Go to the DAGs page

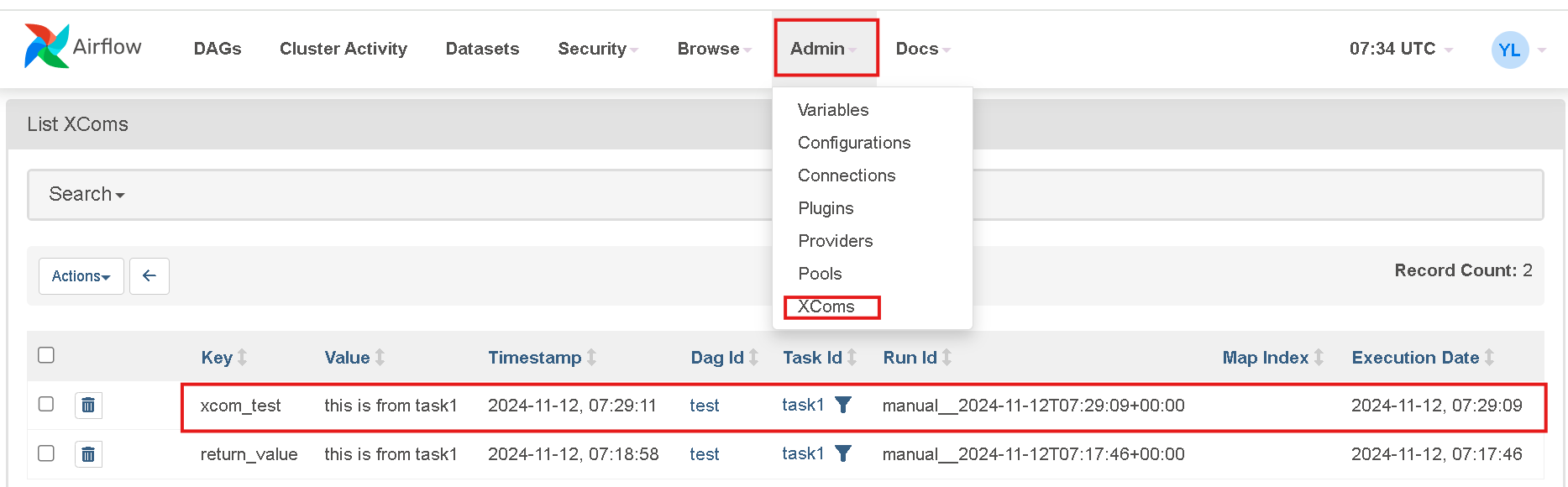[218, 49]
